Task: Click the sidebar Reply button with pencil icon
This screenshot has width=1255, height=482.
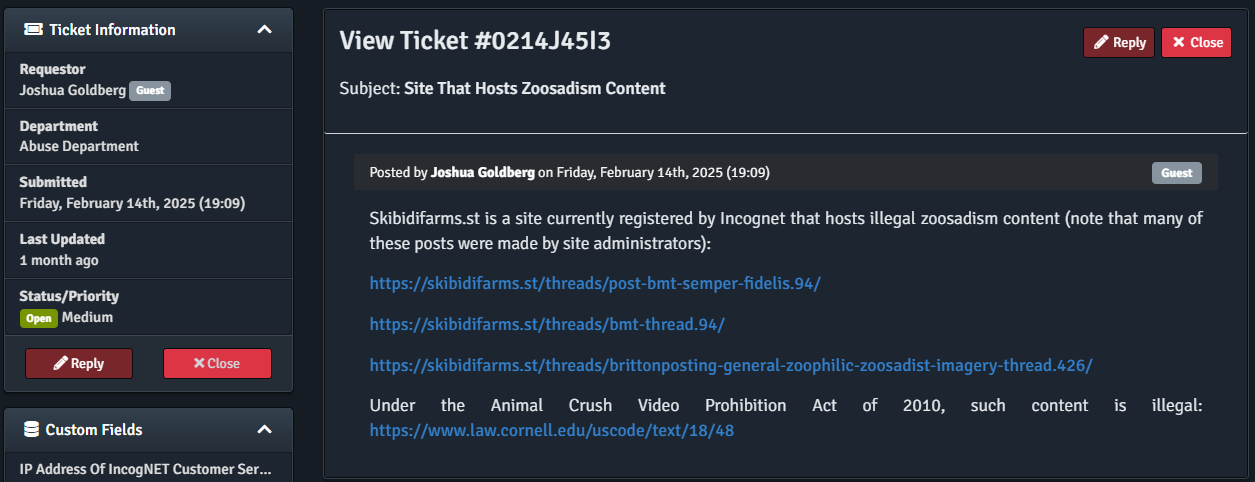Action: coord(79,364)
